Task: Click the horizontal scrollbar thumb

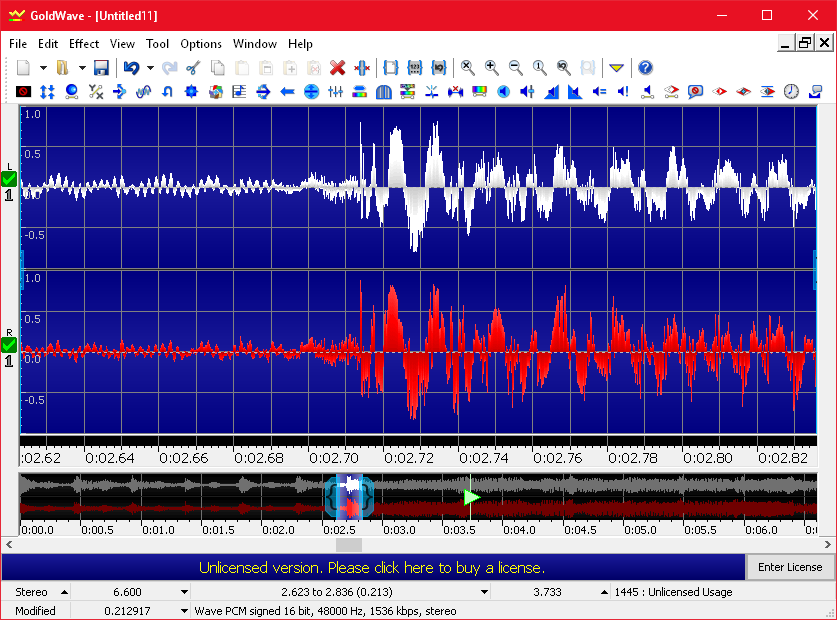Action: tap(349, 545)
